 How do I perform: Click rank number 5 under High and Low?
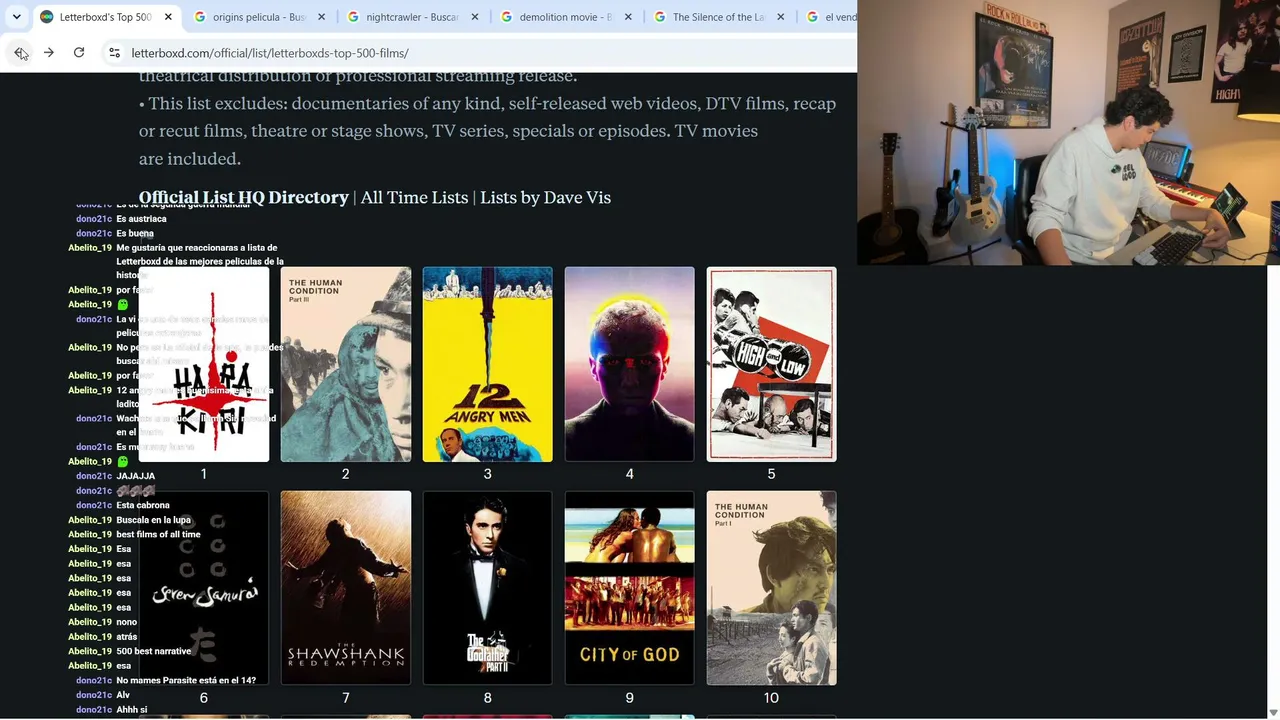point(771,474)
